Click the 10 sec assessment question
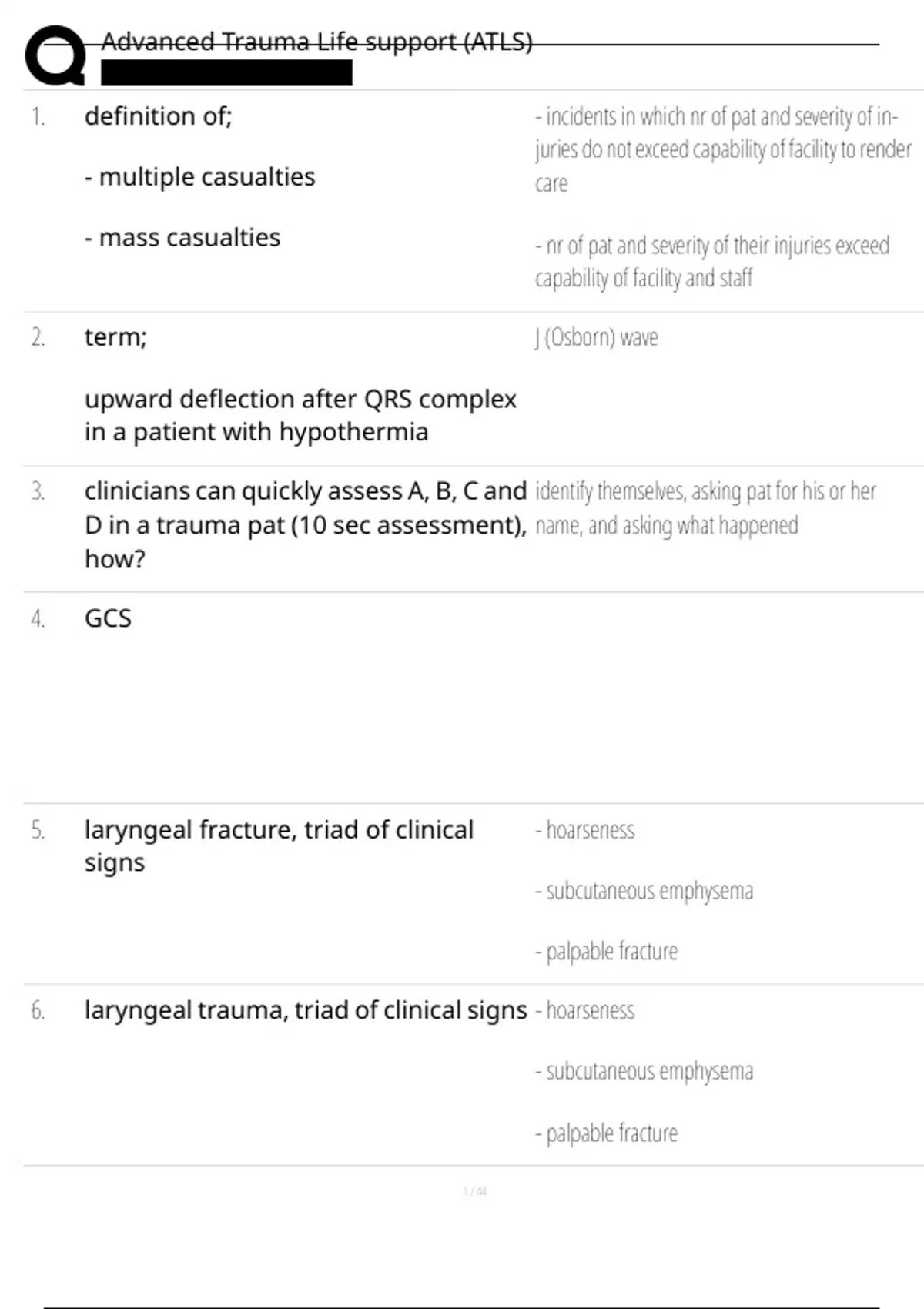The width and height of the screenshot is (924, 1309). tap(305, 524)
